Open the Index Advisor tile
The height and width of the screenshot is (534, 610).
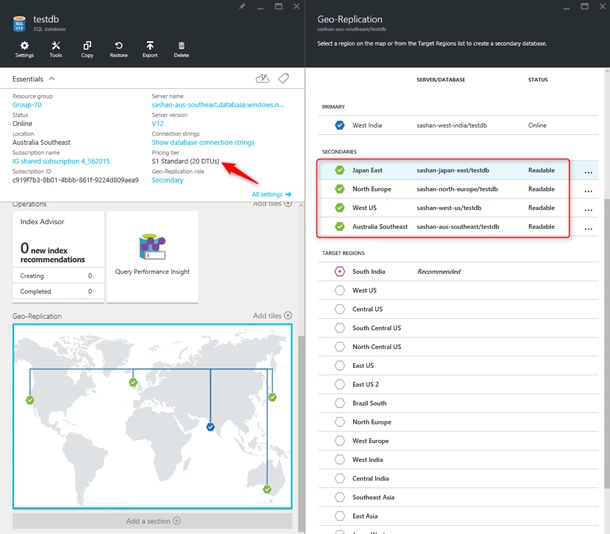[58, 257]
